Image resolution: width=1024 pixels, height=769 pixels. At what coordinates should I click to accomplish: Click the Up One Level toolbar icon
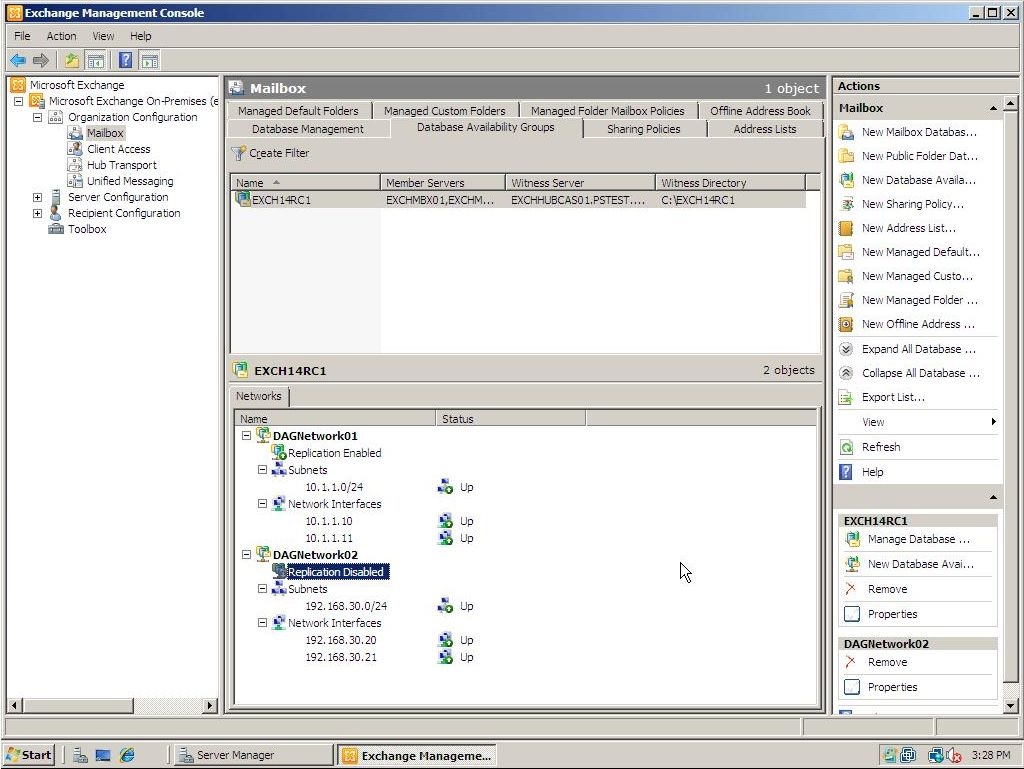pos(71,61)
